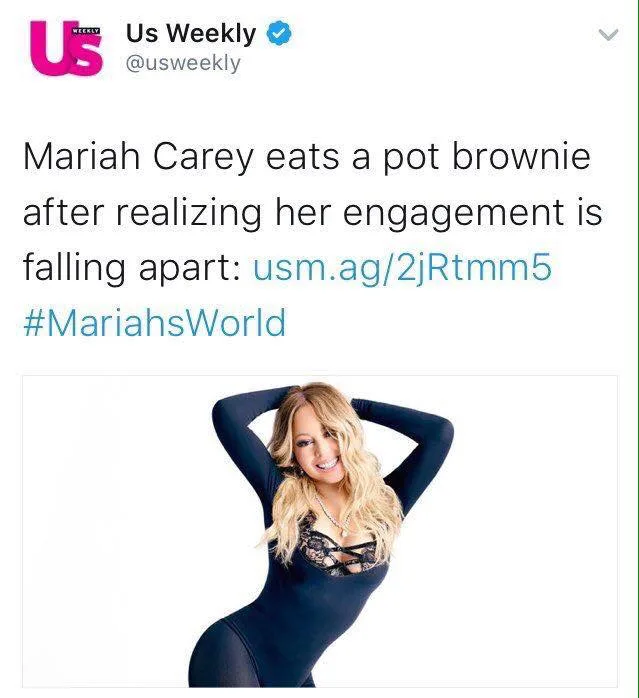Open the pink Us Weekly profile avatar
Image resolution: width=639 pixels, height=698 pixels.
(x=66, y=48)
